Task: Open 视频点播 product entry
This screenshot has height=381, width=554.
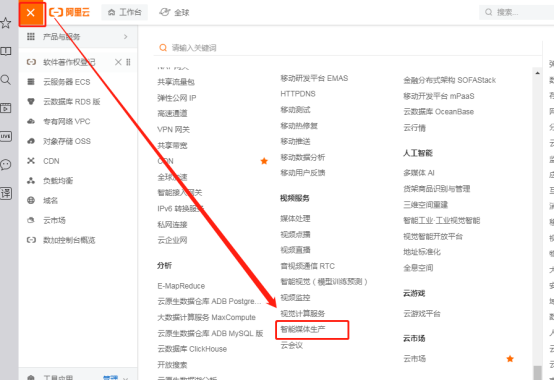Action: (x=295, y=234)
